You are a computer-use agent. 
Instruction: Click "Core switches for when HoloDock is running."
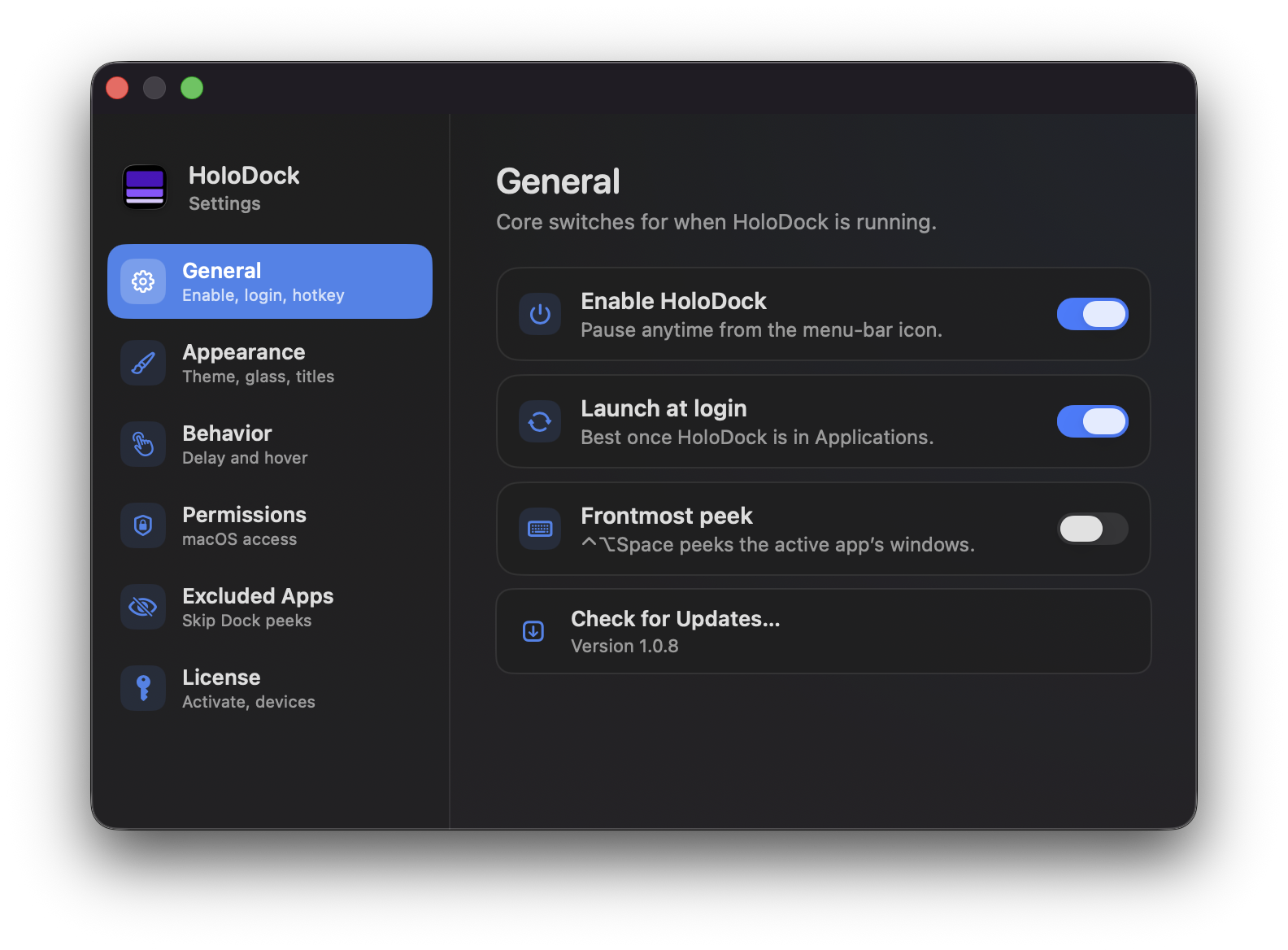coord(716,222)
